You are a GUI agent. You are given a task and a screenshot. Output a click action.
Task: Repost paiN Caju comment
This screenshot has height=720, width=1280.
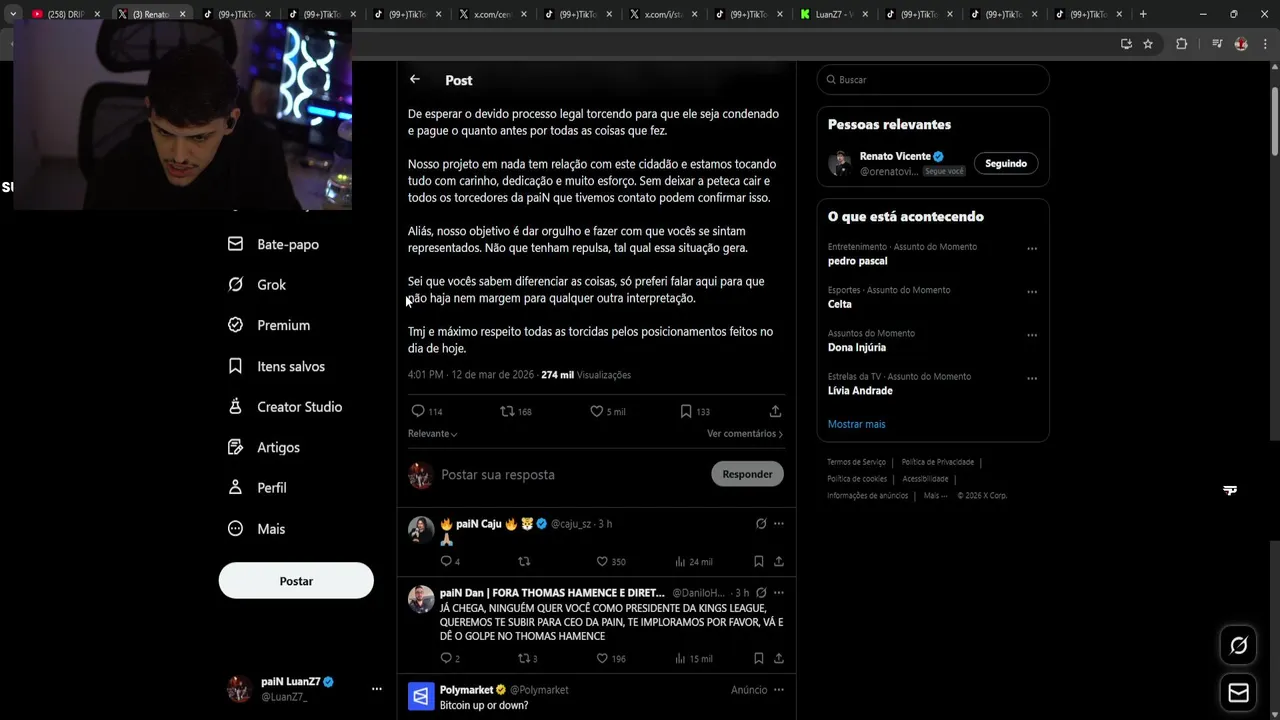click(524, 561)
